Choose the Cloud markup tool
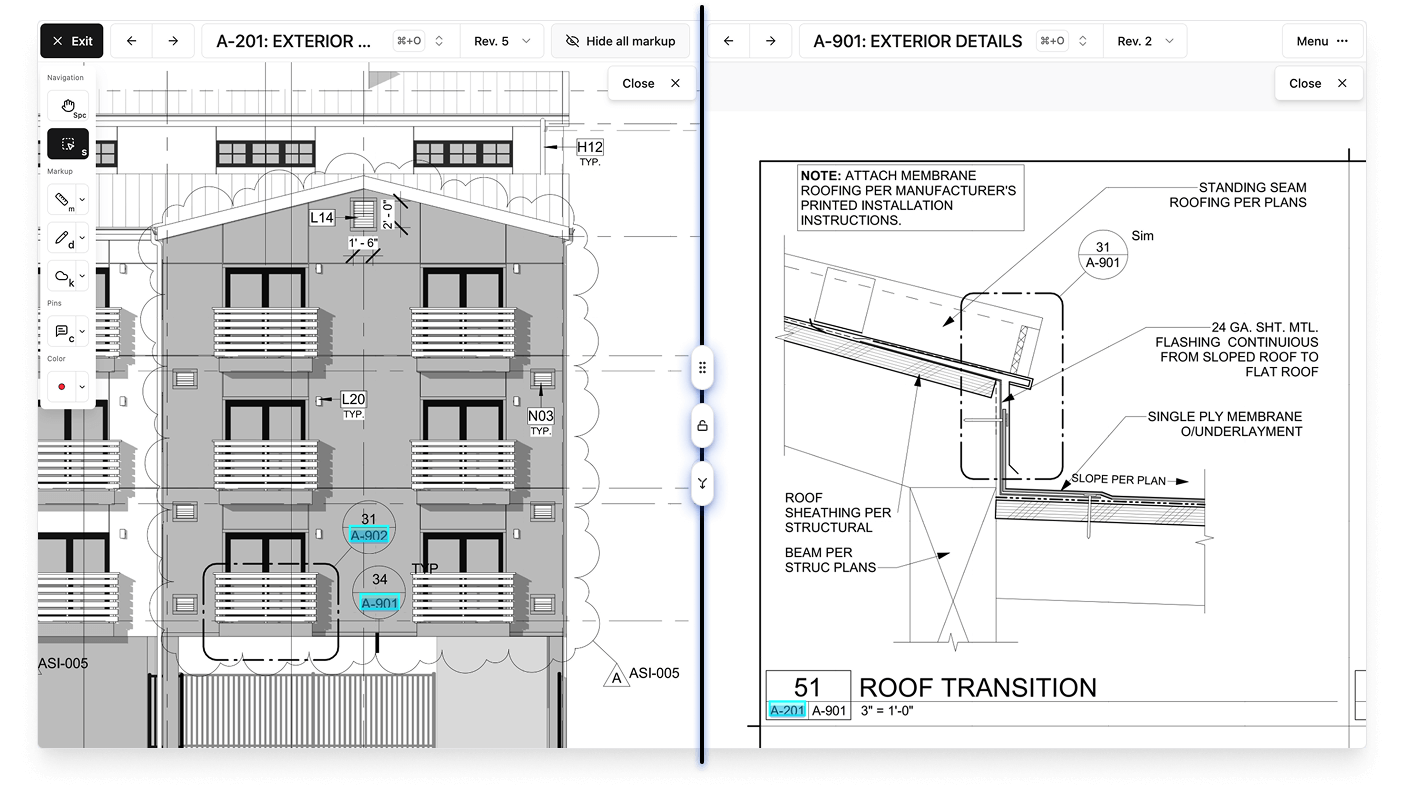The image size is (1404, 789). coord(63,277)
